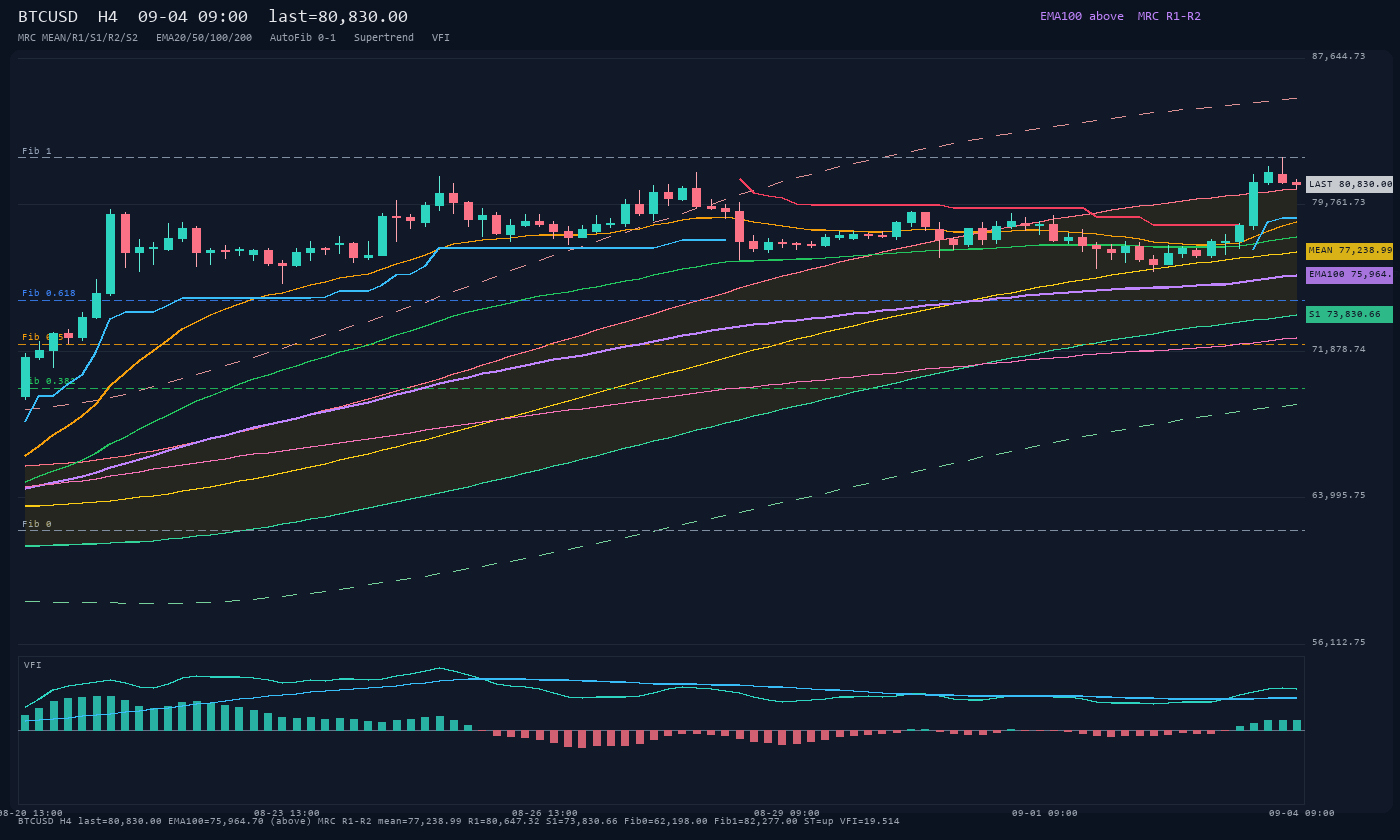The height and width of the screenshot is (840, 1400).
Task: Click the blue Fib 0.618 level label
Action: point(49,293)
